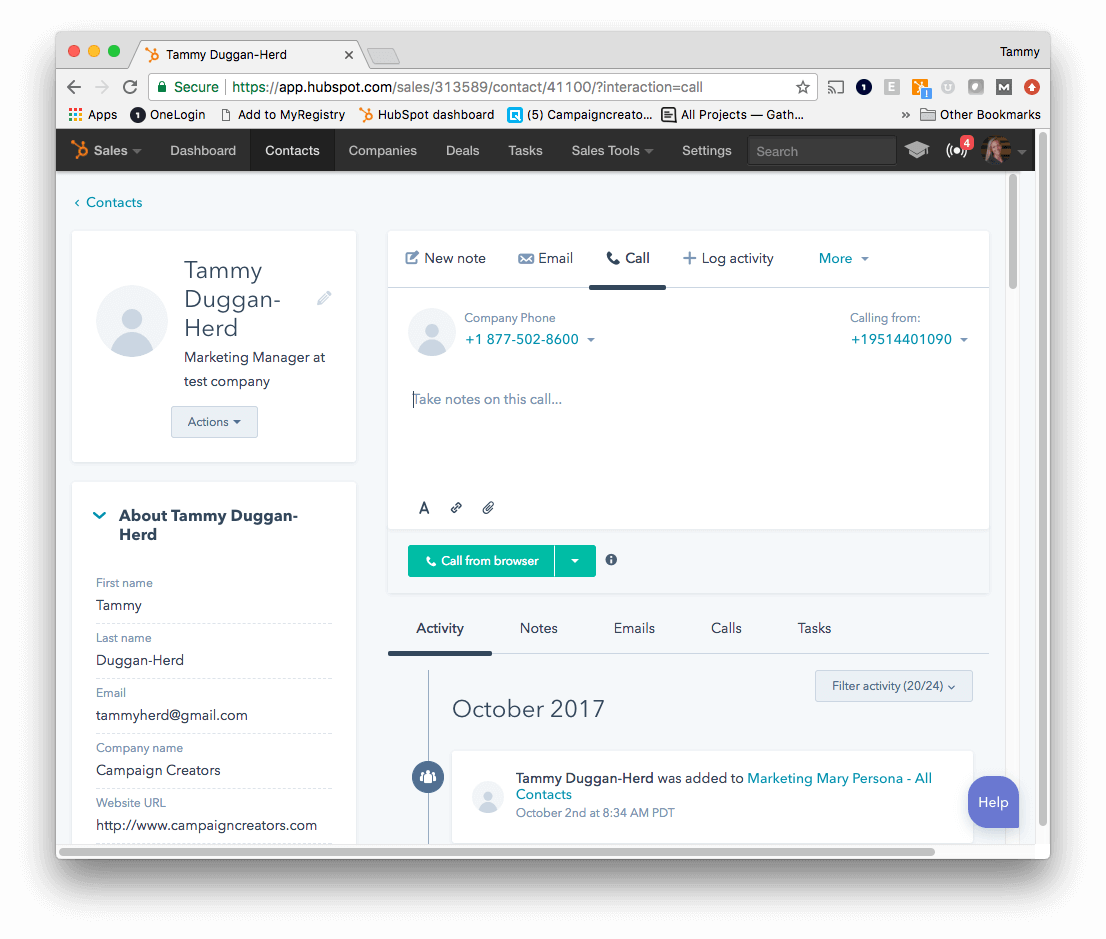Image resolution: width=1106 pixels, height=939 pixels.
Task: Attach a file to the call note
Action: tap(488, 507)
